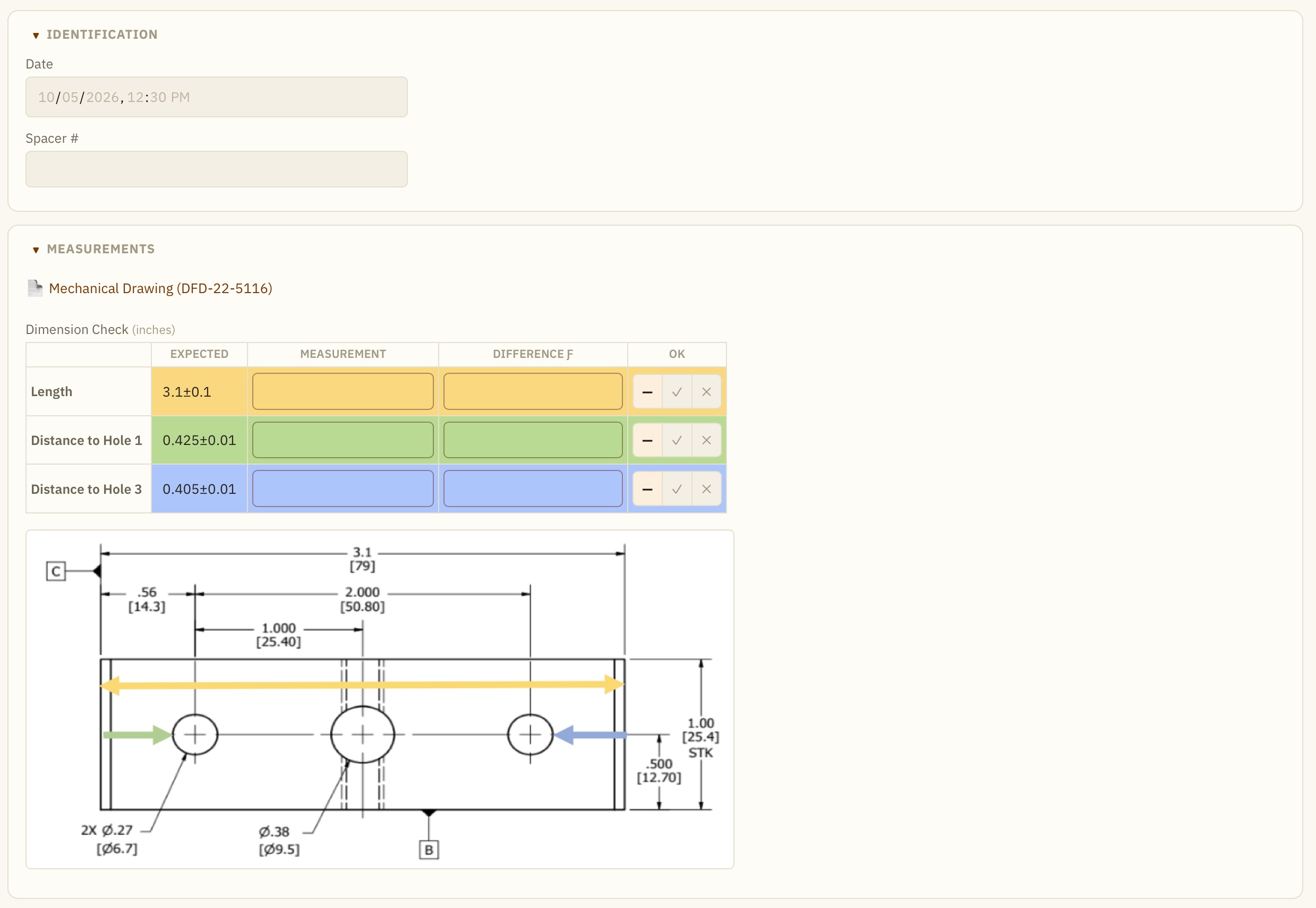Click the EXPECTED column header
1316x908 pixels.
click(199, 354)
